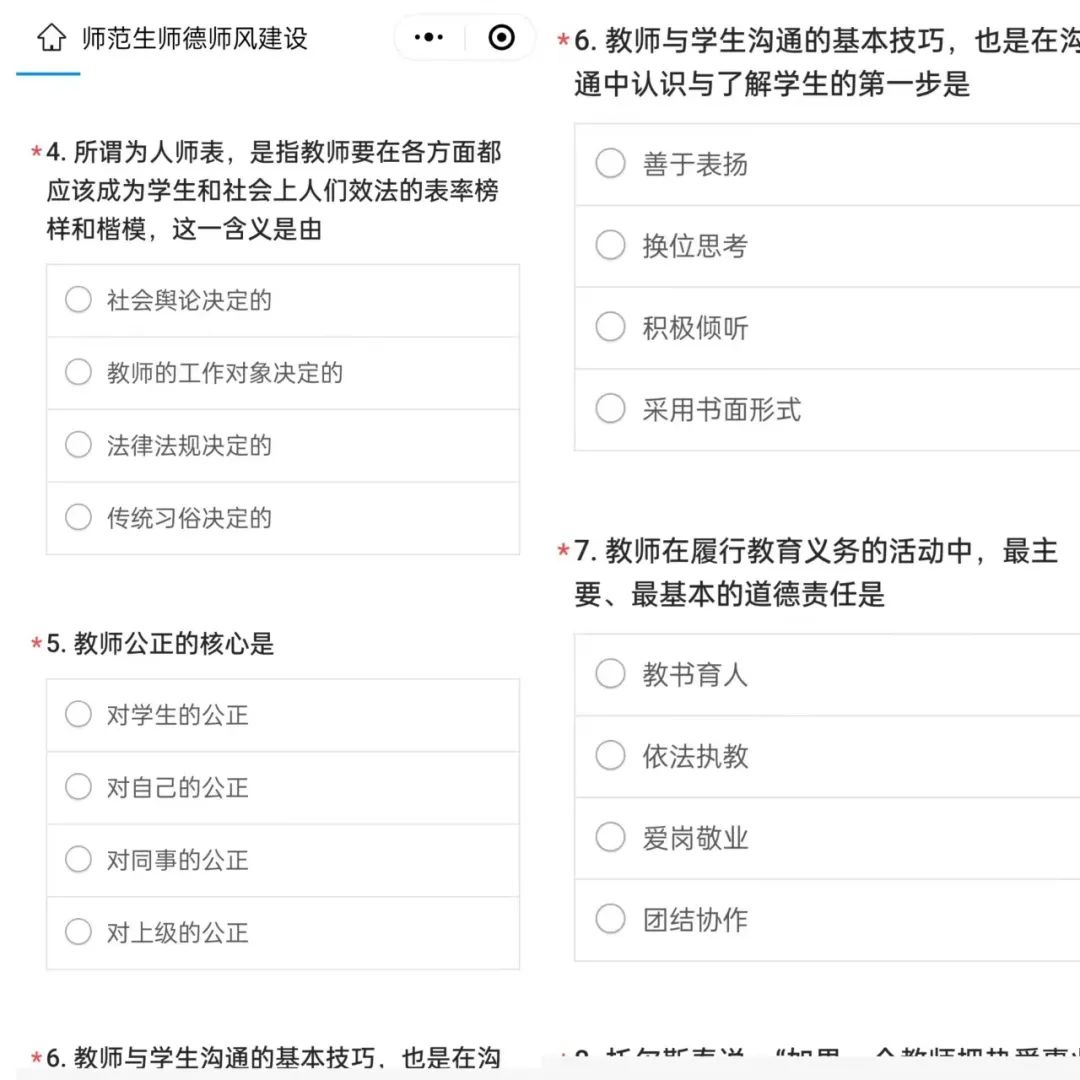1080x1080 pixels.
Task: Select 社会舆论决定的 radio option
Action: [79, 300]
